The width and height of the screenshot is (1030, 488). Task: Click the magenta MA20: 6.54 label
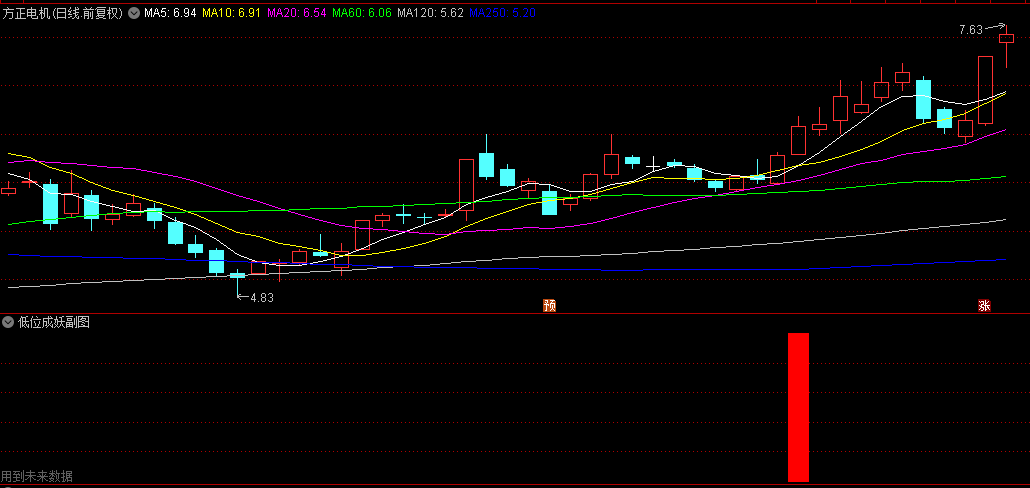click(298, 12)
